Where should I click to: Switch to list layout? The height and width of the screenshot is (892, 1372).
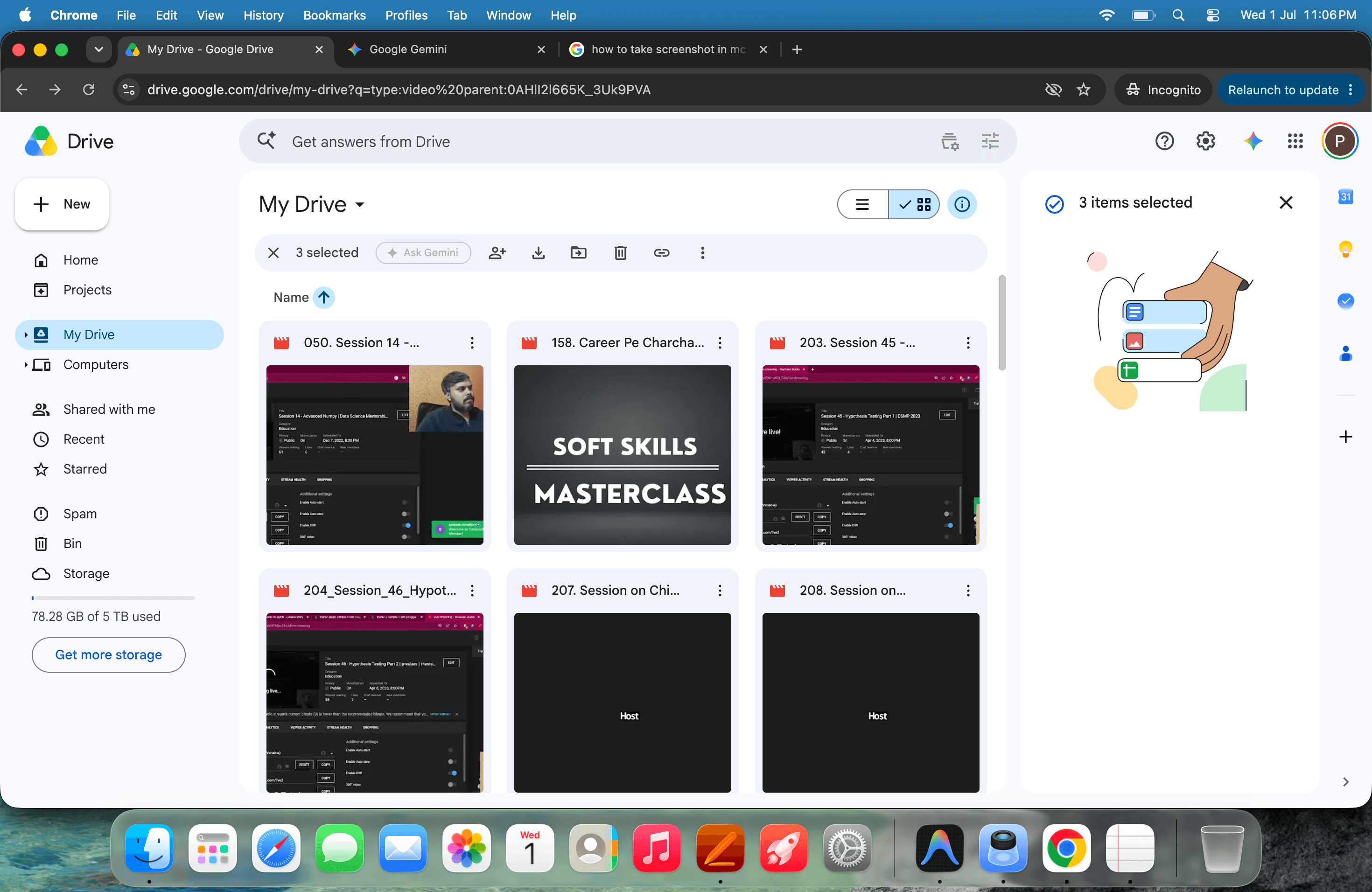[862, 204]
